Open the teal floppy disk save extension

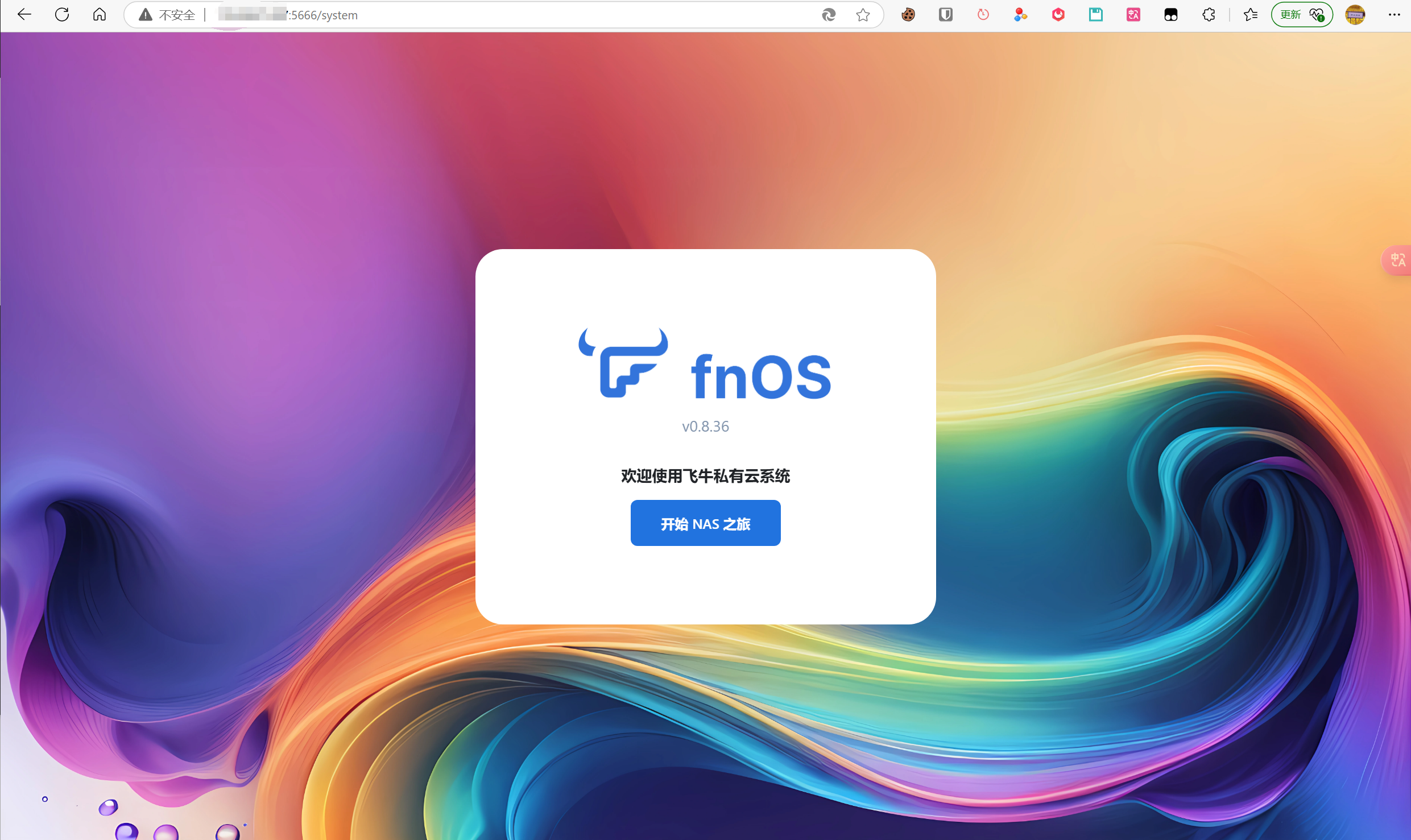pyautogui.click(x=1096, y=15)
